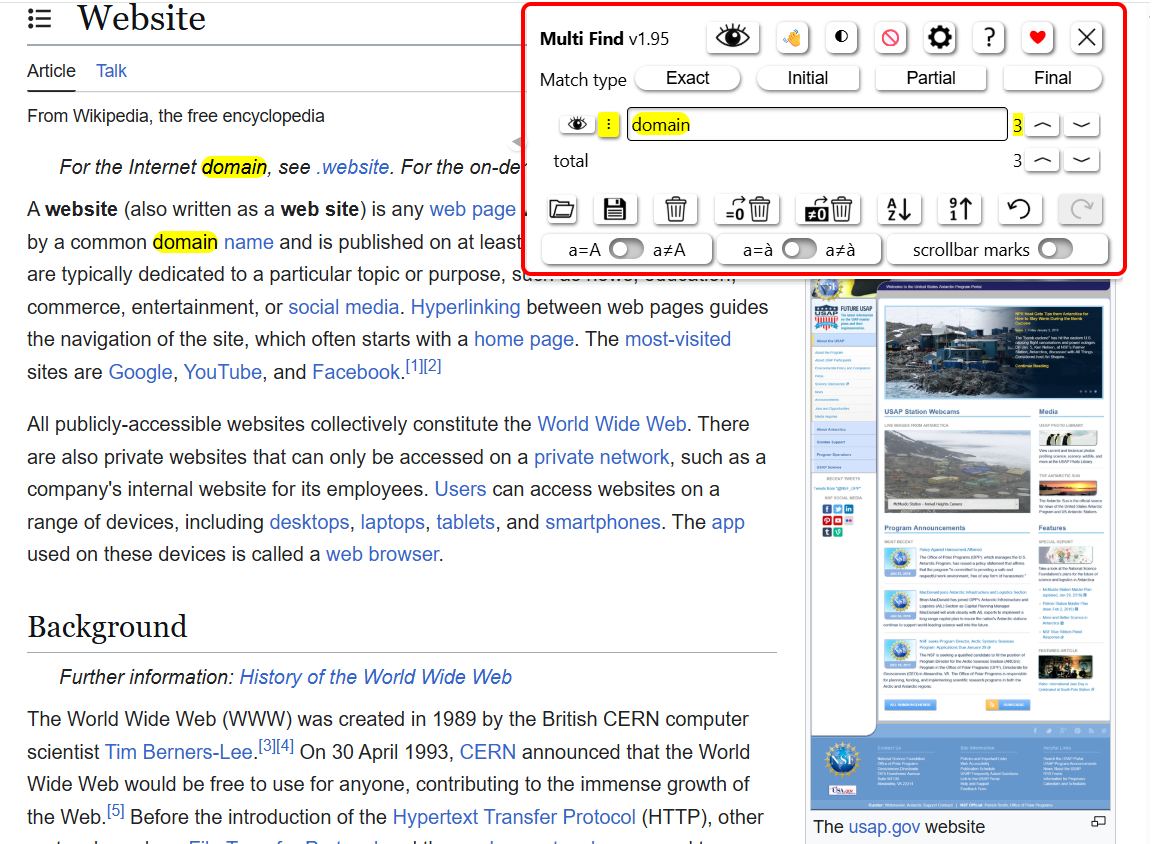
Task: Hide highlights for domain term eye icon
Action: tap(577, 124)
